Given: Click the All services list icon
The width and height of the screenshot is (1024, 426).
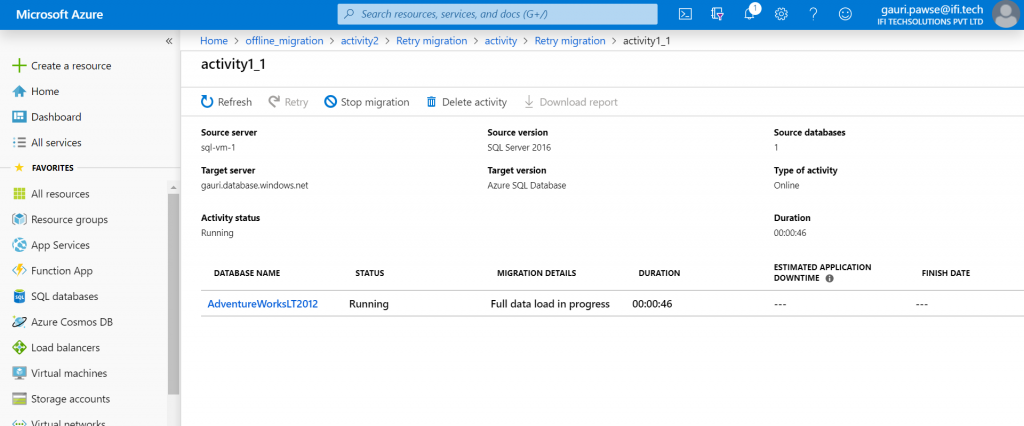Looking at the screenshot, I should tap(19, 142).
